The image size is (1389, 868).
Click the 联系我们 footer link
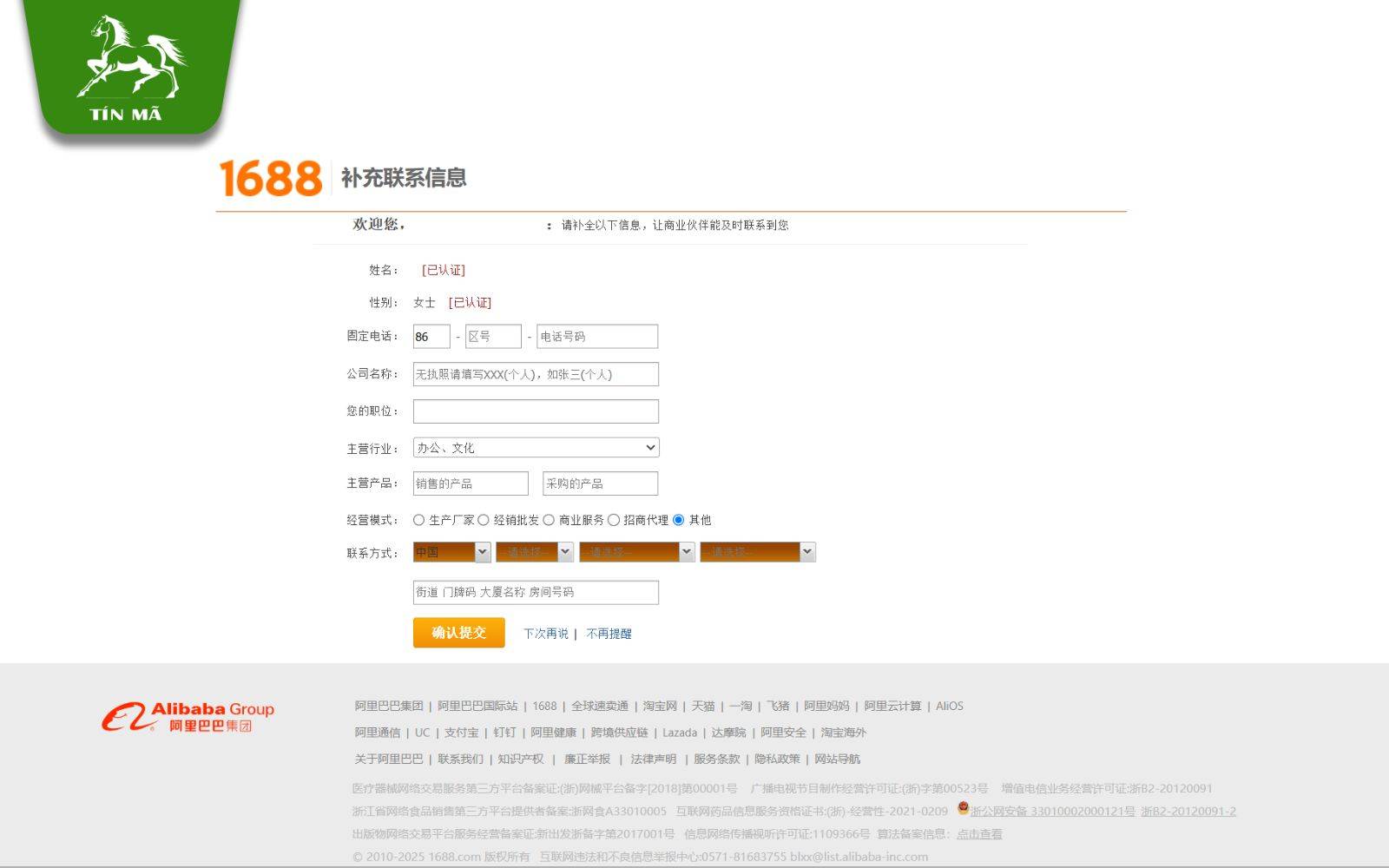click(460, 759)
